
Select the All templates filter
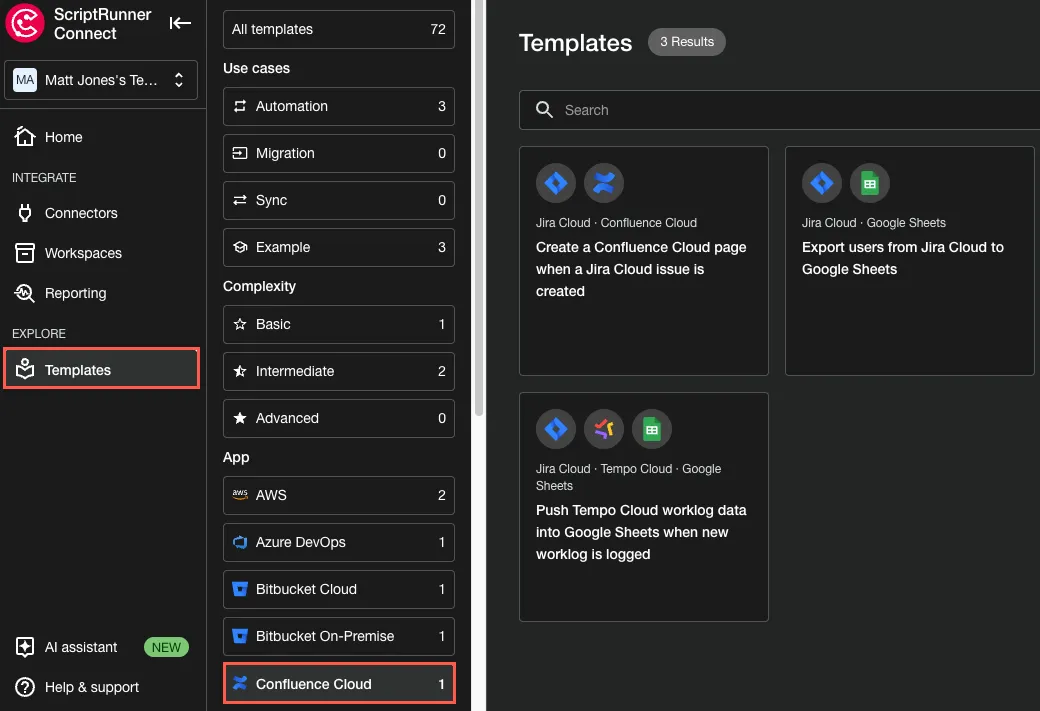pos(339,29)
